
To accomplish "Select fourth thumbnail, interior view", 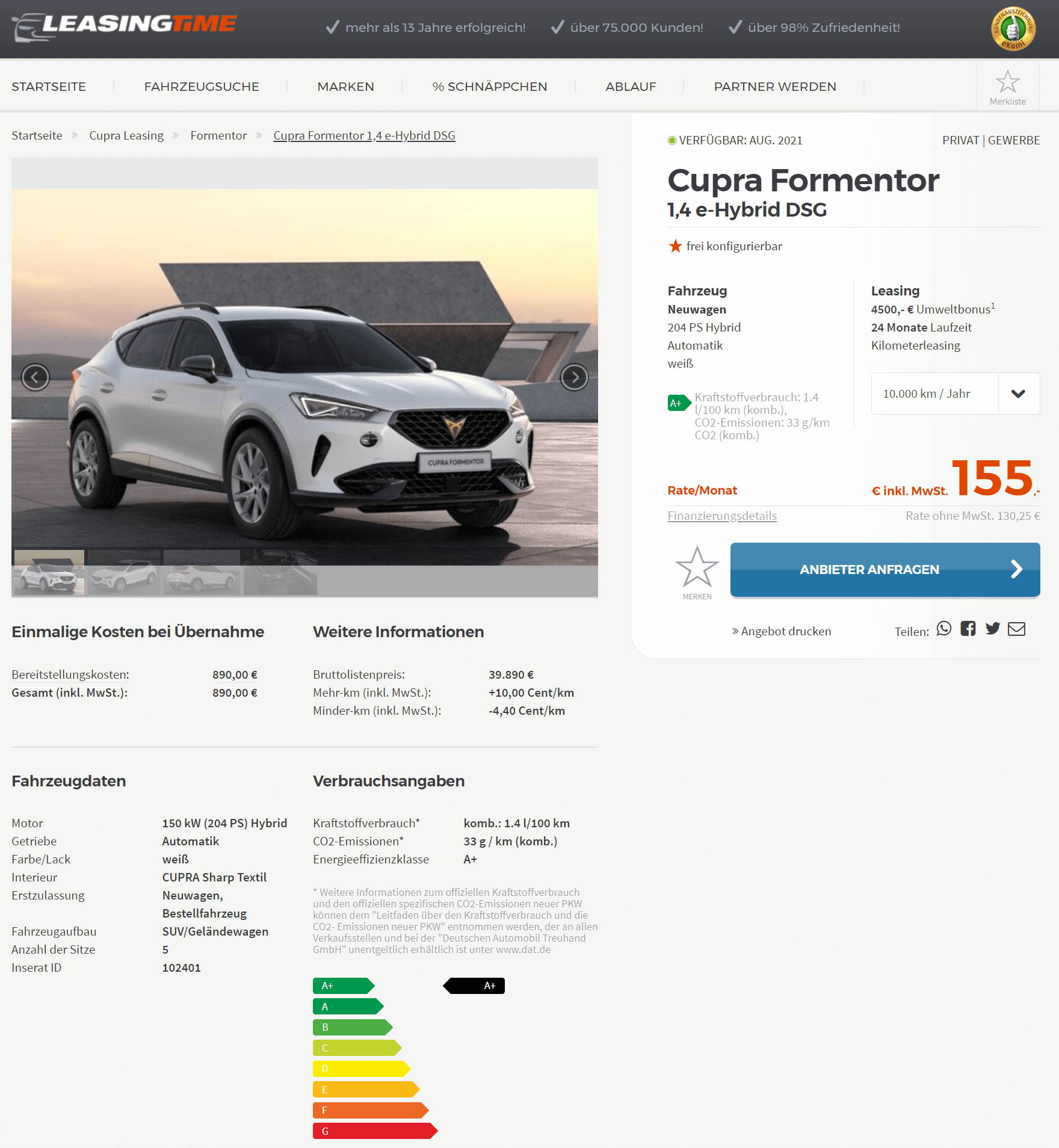I will [280, 572].
